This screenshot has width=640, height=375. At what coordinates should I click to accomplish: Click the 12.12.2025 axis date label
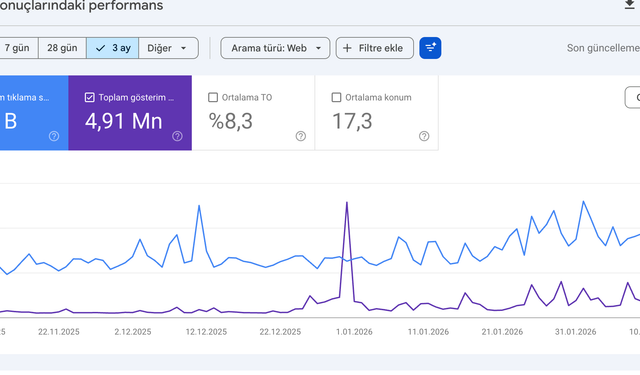[x=206, y=332]
